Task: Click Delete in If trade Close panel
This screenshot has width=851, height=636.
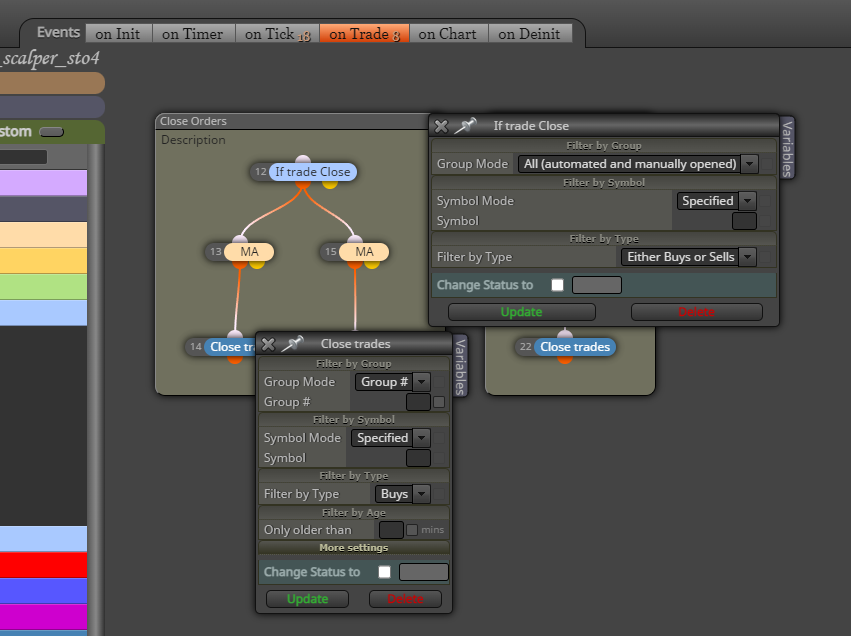Action: (697, 312)
